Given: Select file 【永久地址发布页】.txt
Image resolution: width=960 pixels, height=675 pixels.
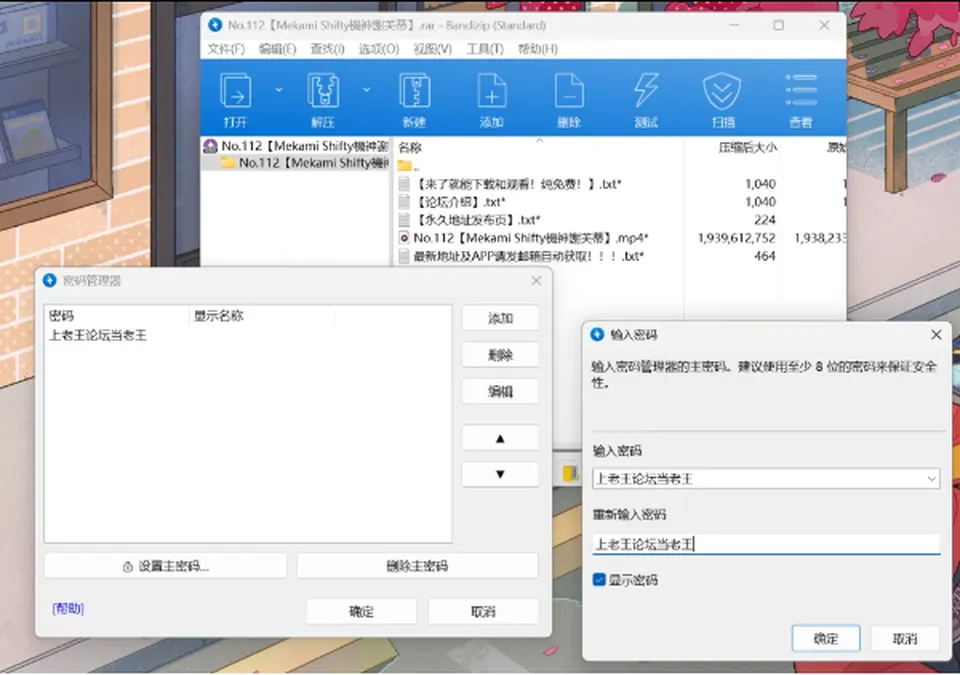Looking at the screenshot, I should [470, 220].
